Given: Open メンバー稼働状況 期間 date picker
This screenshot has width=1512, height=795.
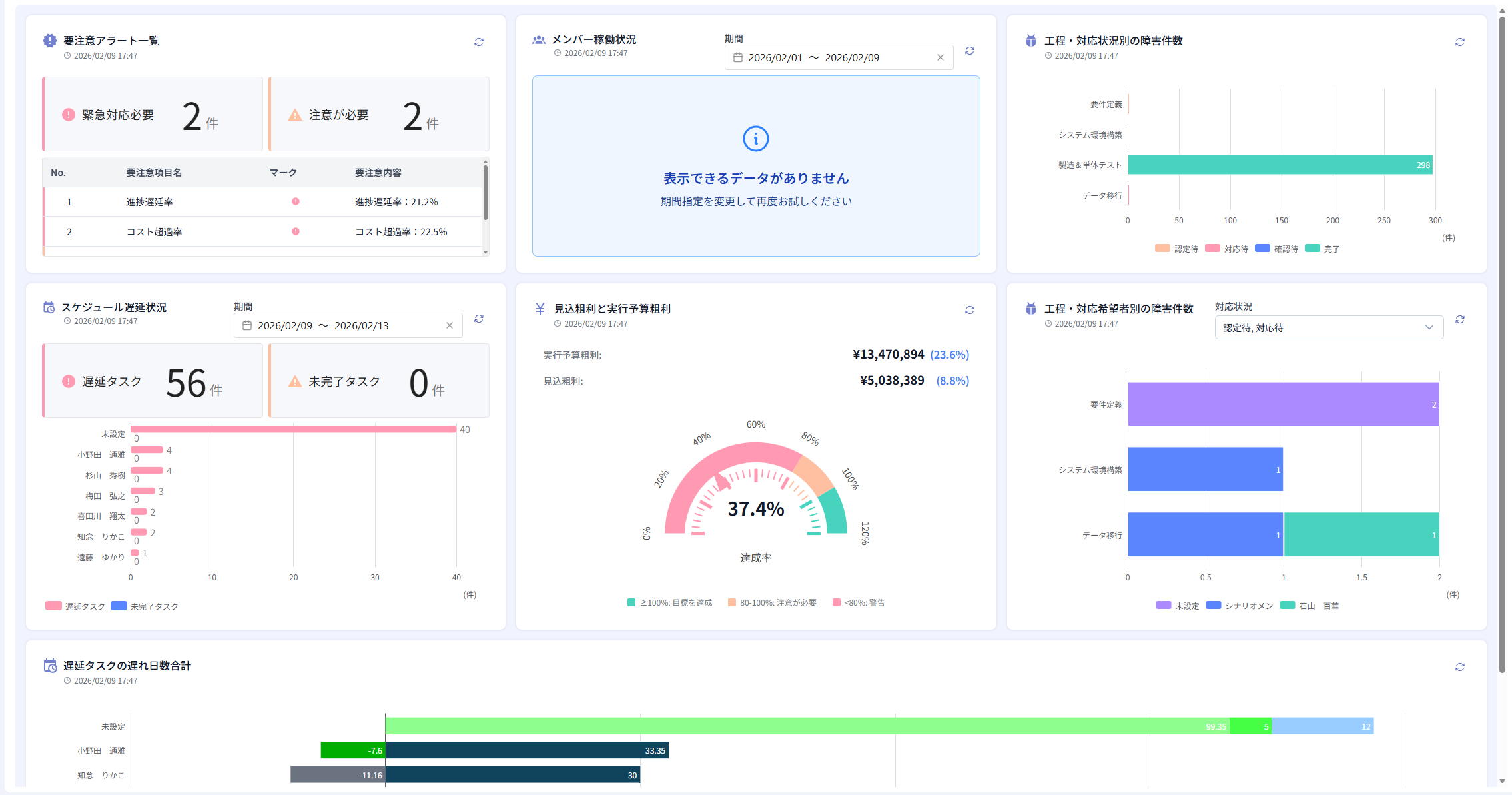Looking at the screenshot, I should (813, 58).
